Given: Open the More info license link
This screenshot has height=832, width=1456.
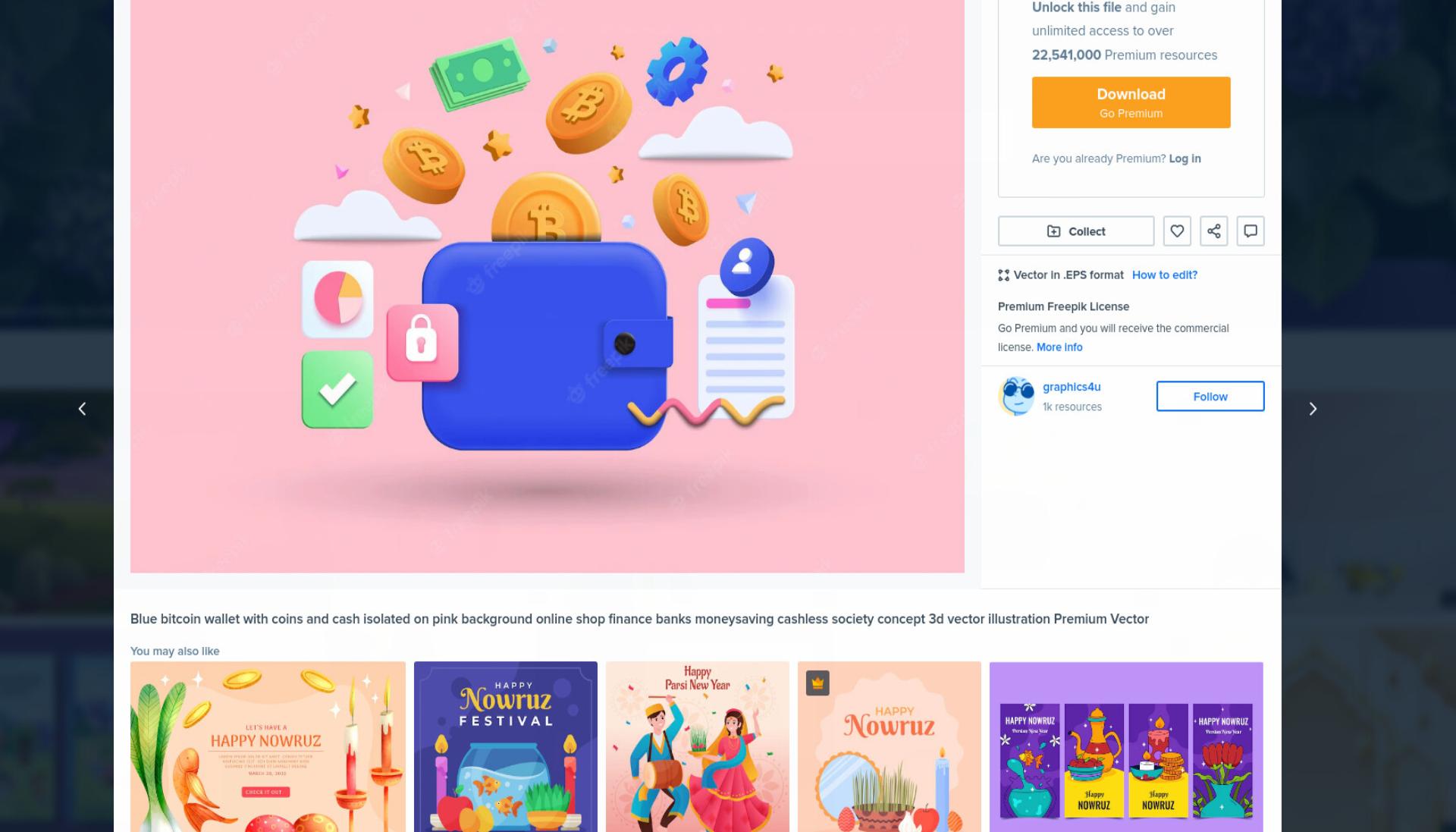Looking at the screenshot, I should coord(1059,347).
